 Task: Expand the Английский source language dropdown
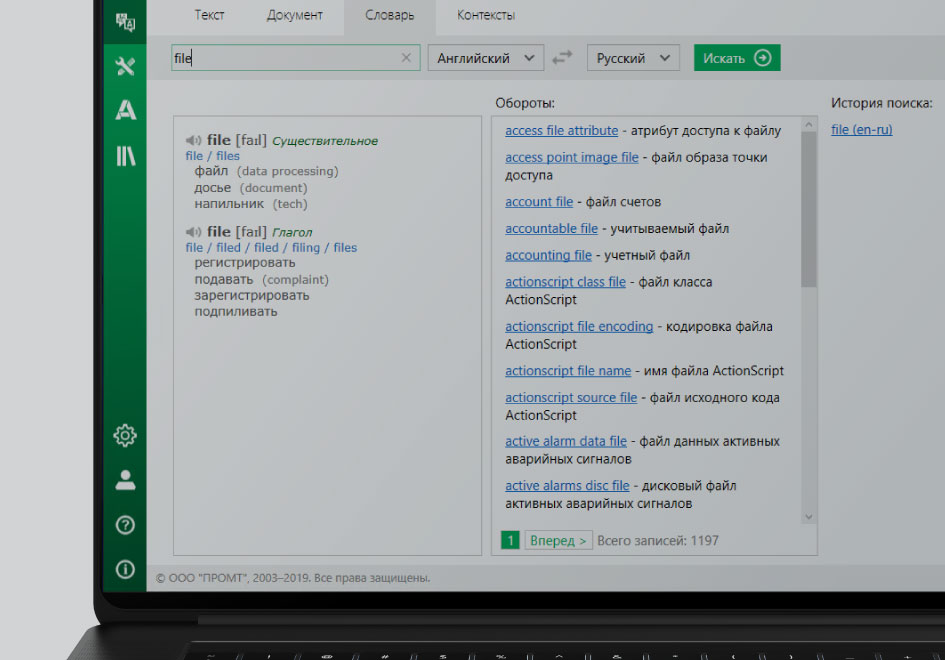(486, 58)
